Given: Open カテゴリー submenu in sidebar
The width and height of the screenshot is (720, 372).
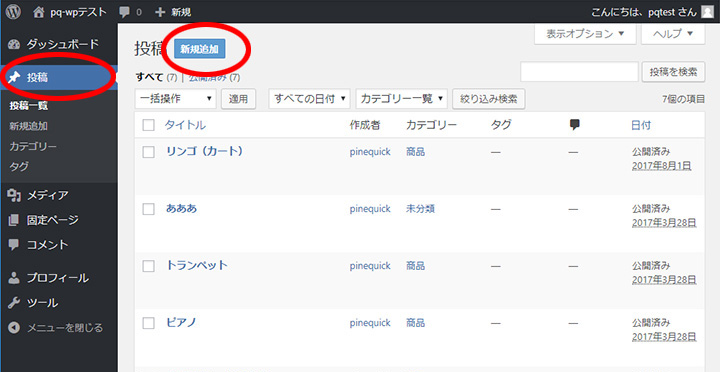Looking at the screenshot, I should [x=33, y=147].
